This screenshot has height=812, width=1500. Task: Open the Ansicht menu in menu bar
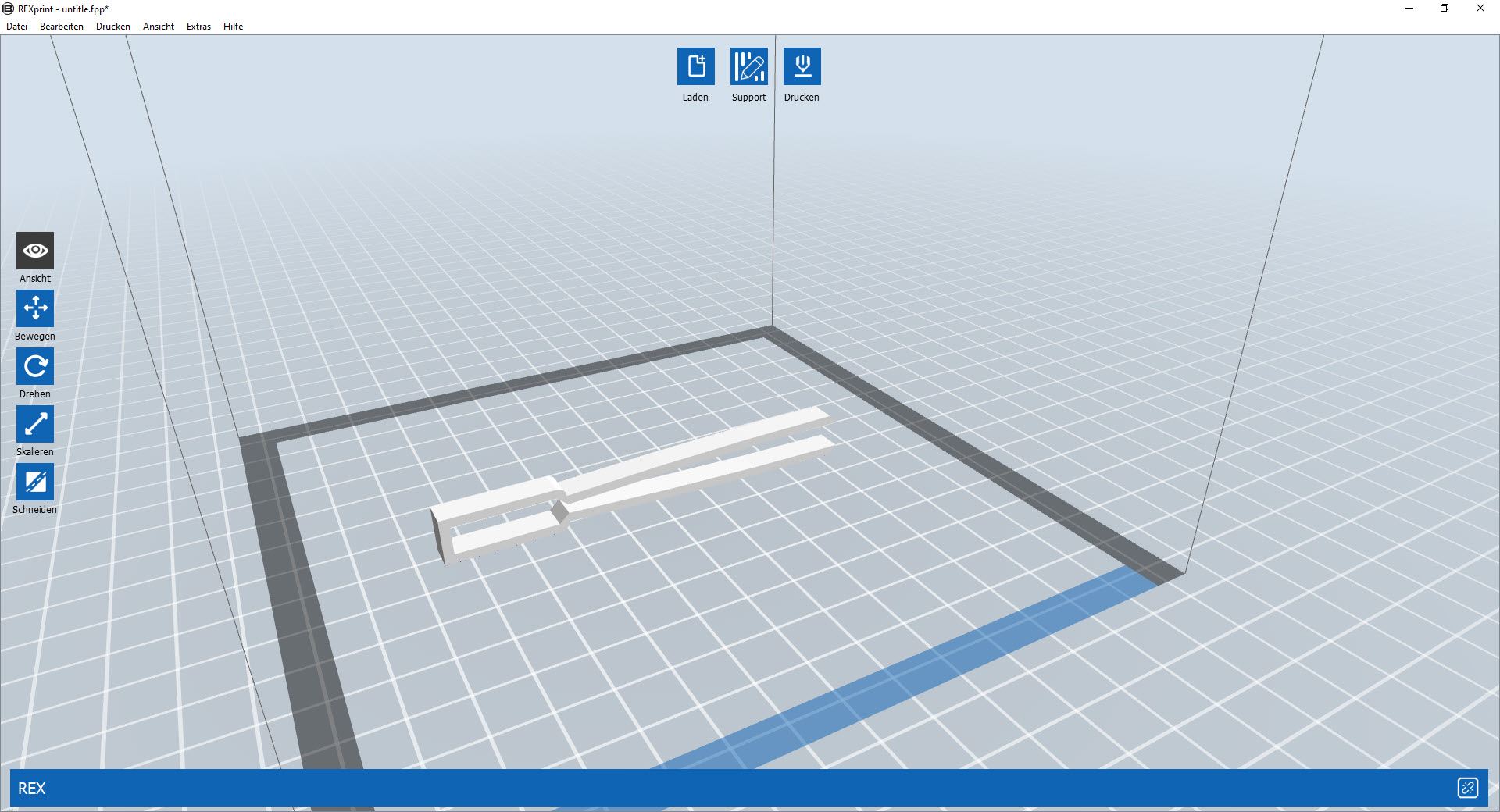[x=159, y=27]
